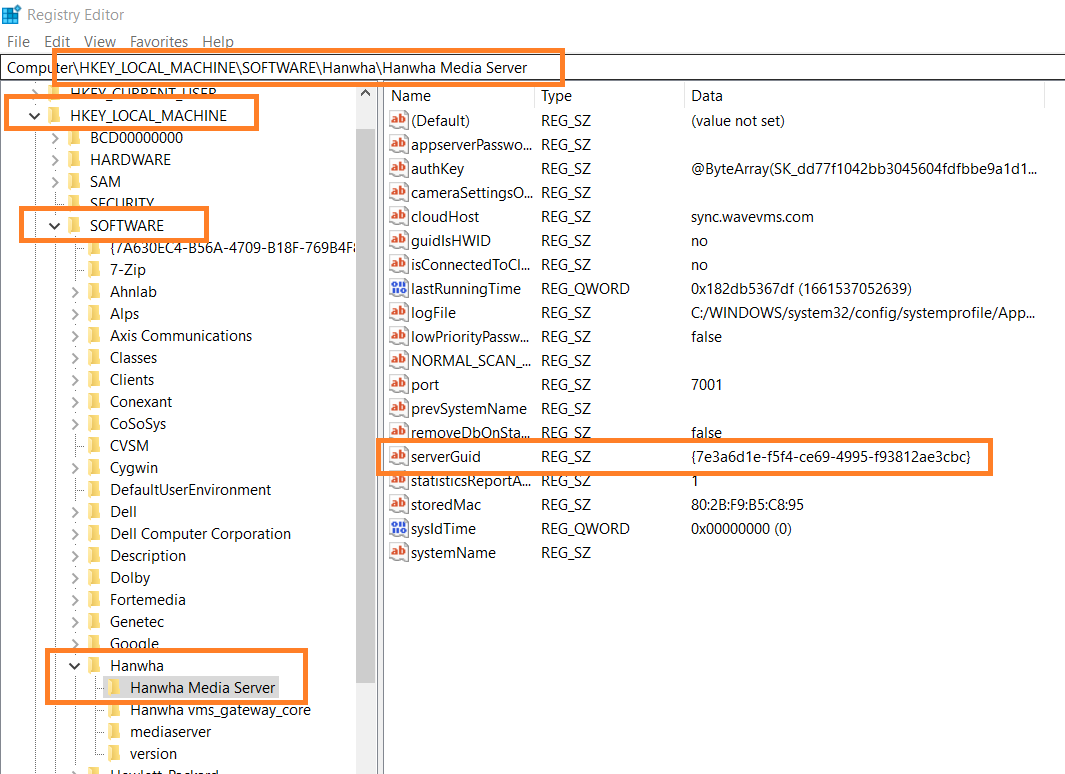Click the Registry Editor title bar icon
This screenshot has width=1065, height=774.
click(12, 14)
